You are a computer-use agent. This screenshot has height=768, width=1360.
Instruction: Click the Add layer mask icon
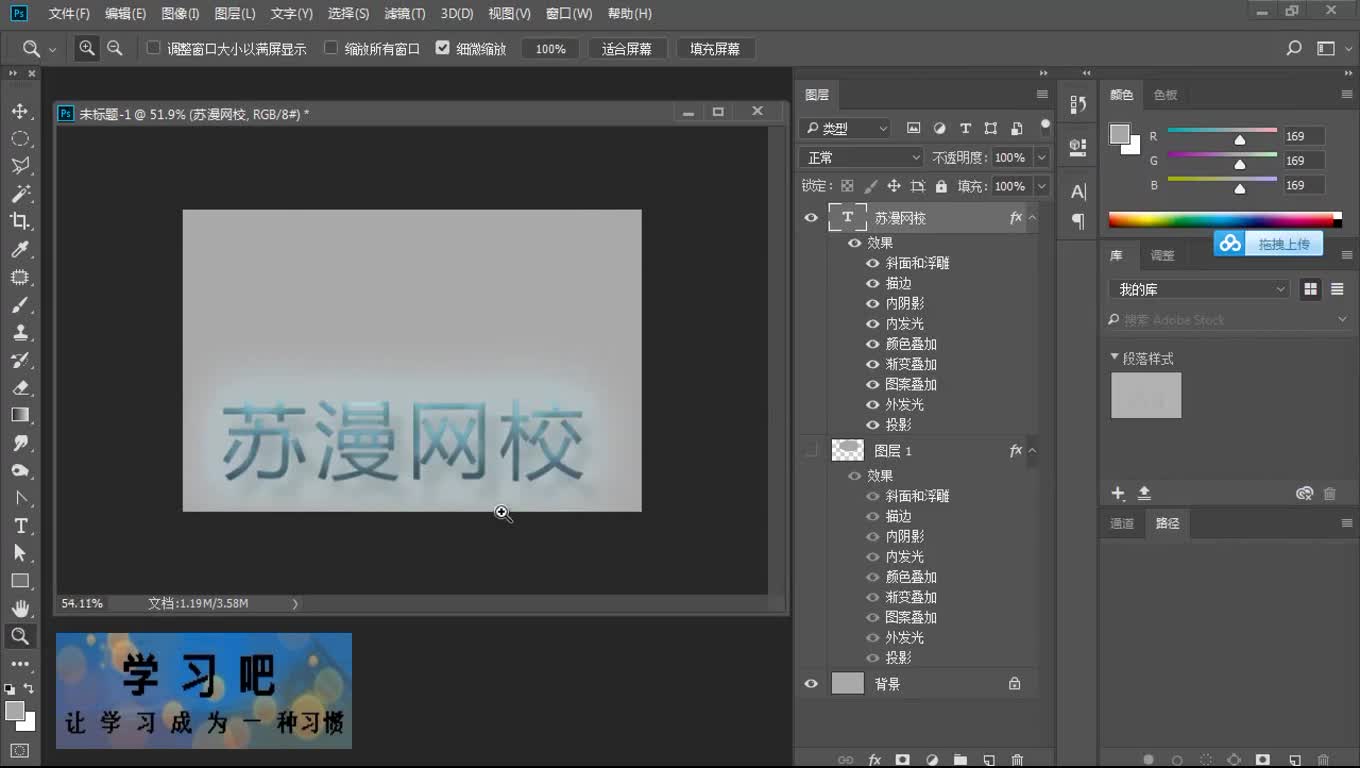(x=902, y=761)
